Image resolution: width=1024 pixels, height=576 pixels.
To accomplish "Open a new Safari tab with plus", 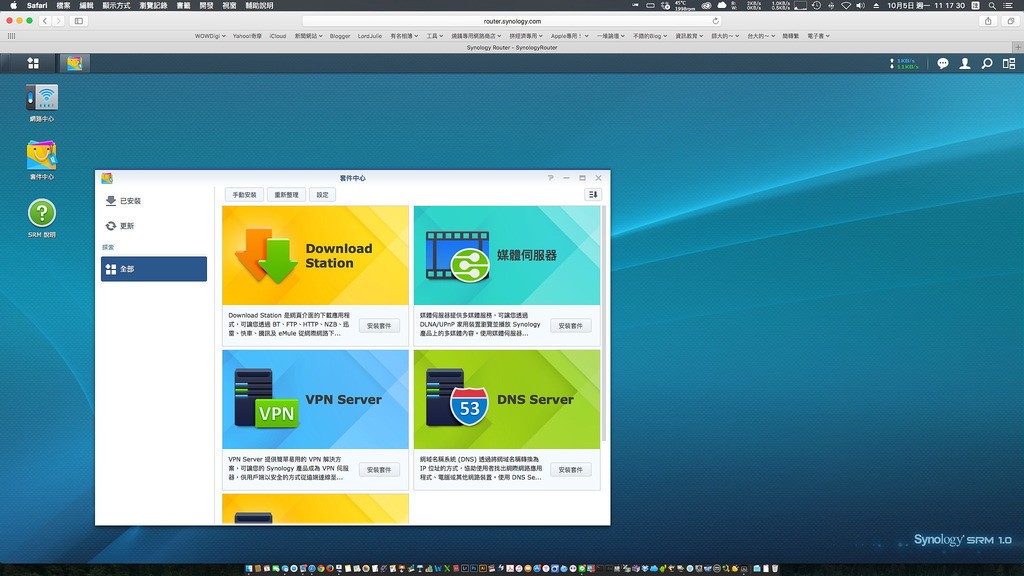I will pos(1017,47).
